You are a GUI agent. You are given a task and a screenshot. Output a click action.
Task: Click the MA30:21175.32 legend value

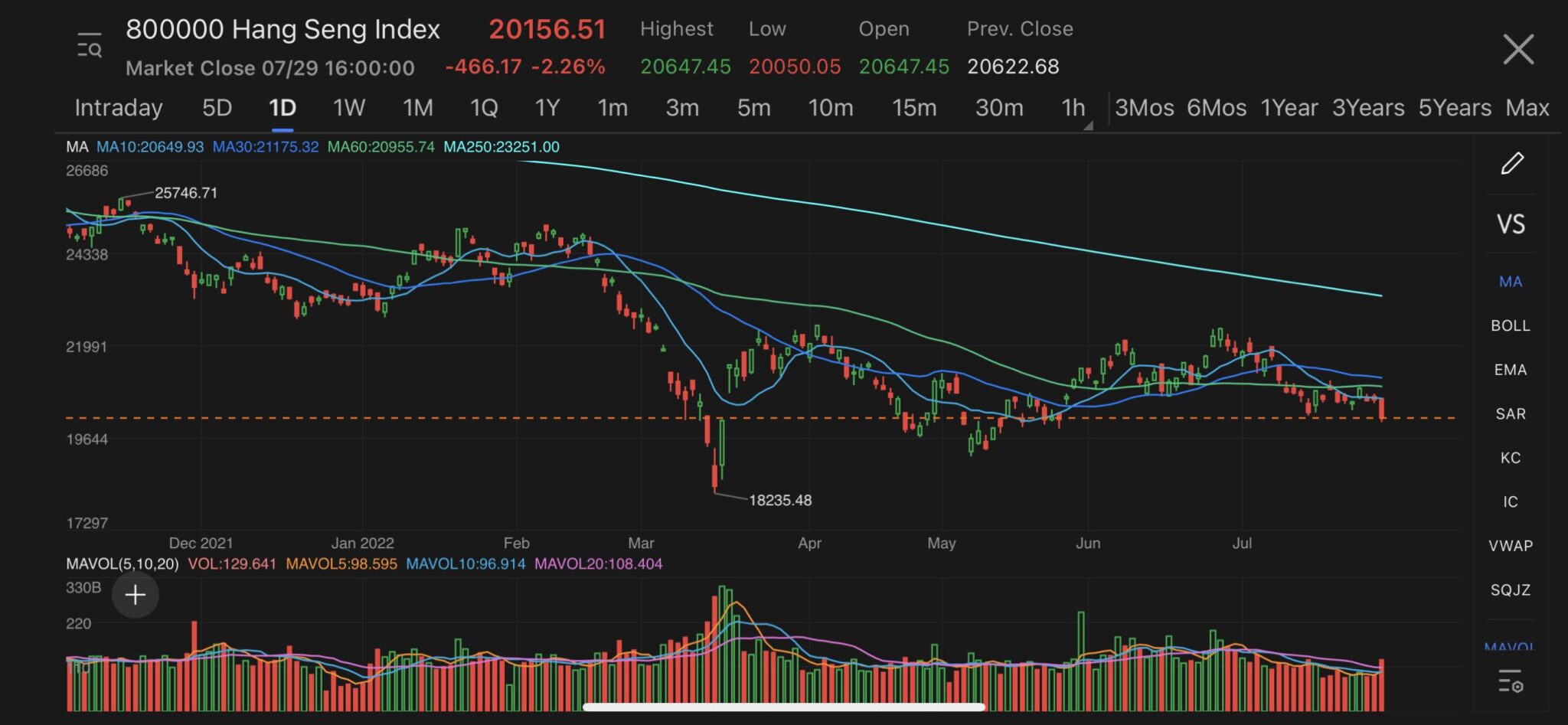(x=266, y=147)
